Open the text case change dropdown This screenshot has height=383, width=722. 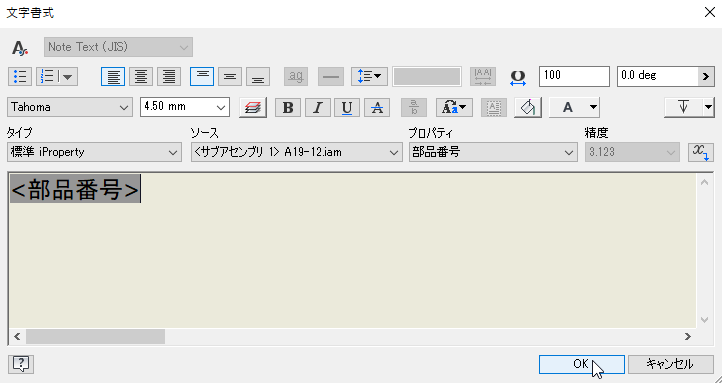point(454,108)
